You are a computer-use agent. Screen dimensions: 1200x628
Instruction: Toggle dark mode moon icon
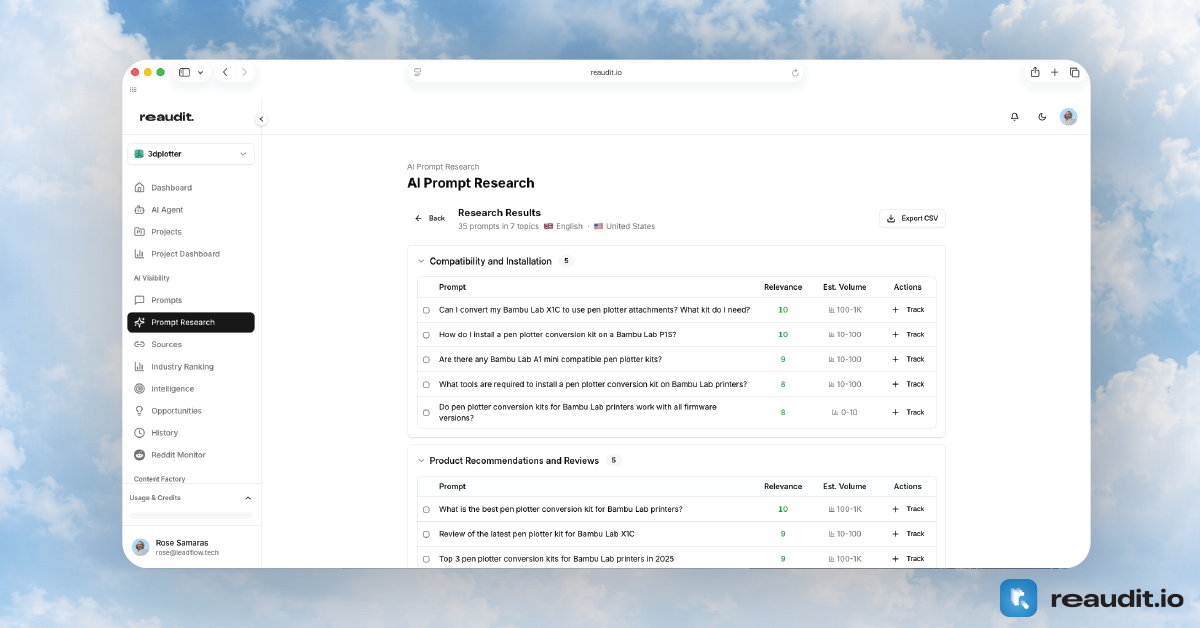click(x=1042, y=117)
